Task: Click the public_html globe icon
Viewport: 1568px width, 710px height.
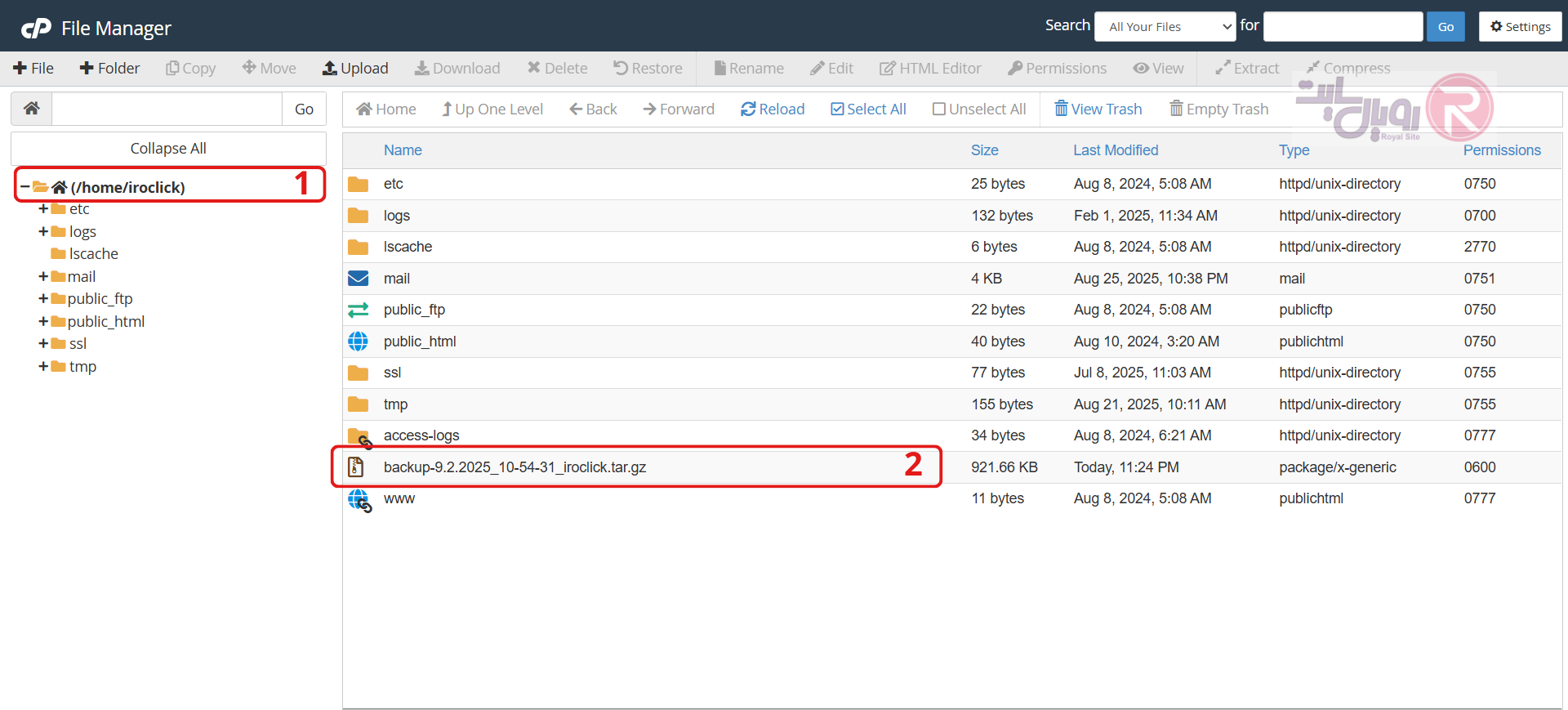Action: pos(358,342)
